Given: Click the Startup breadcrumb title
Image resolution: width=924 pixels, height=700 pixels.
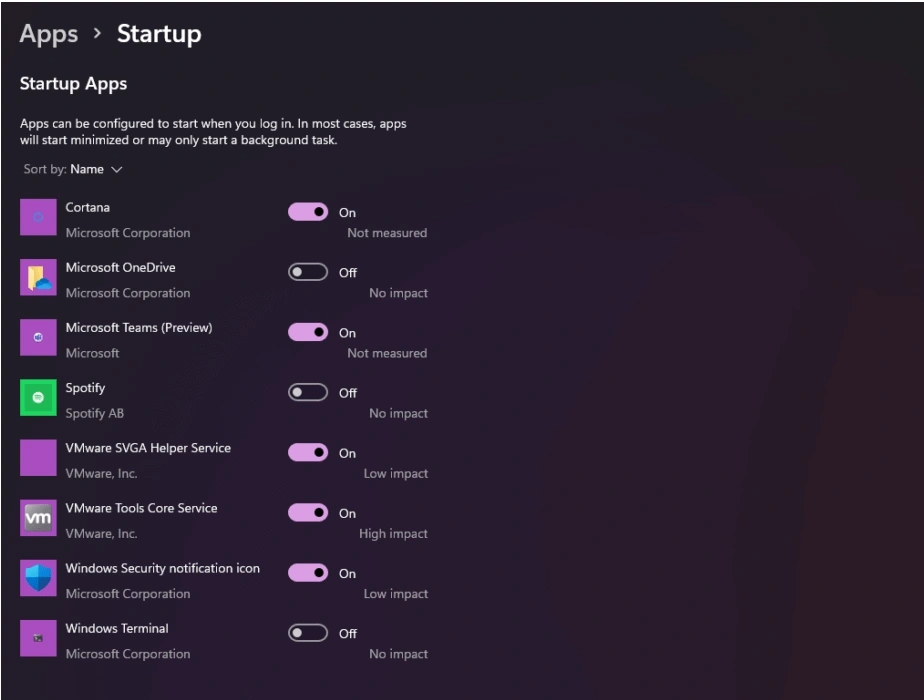Looking at the screenshot, I should [159, 34].
